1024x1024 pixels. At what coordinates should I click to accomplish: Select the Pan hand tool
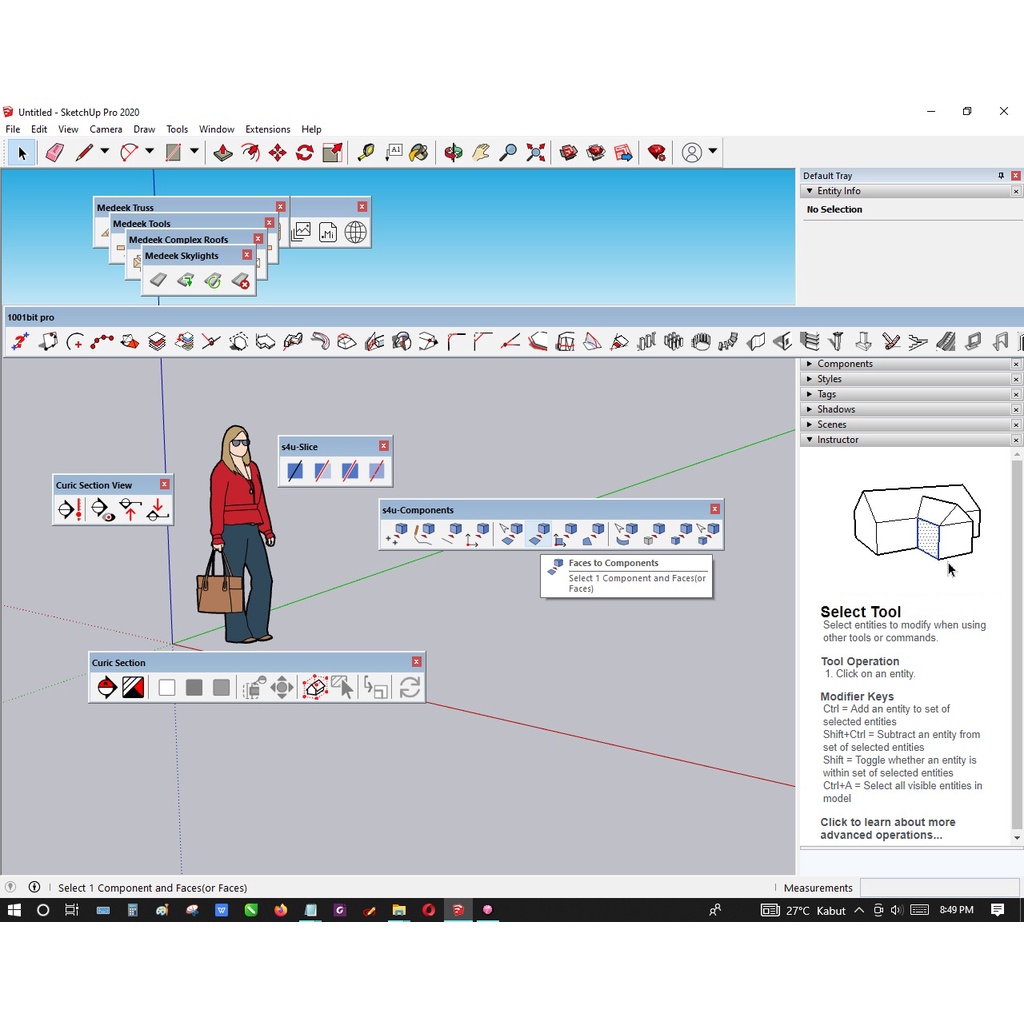(x=481, y=153)
